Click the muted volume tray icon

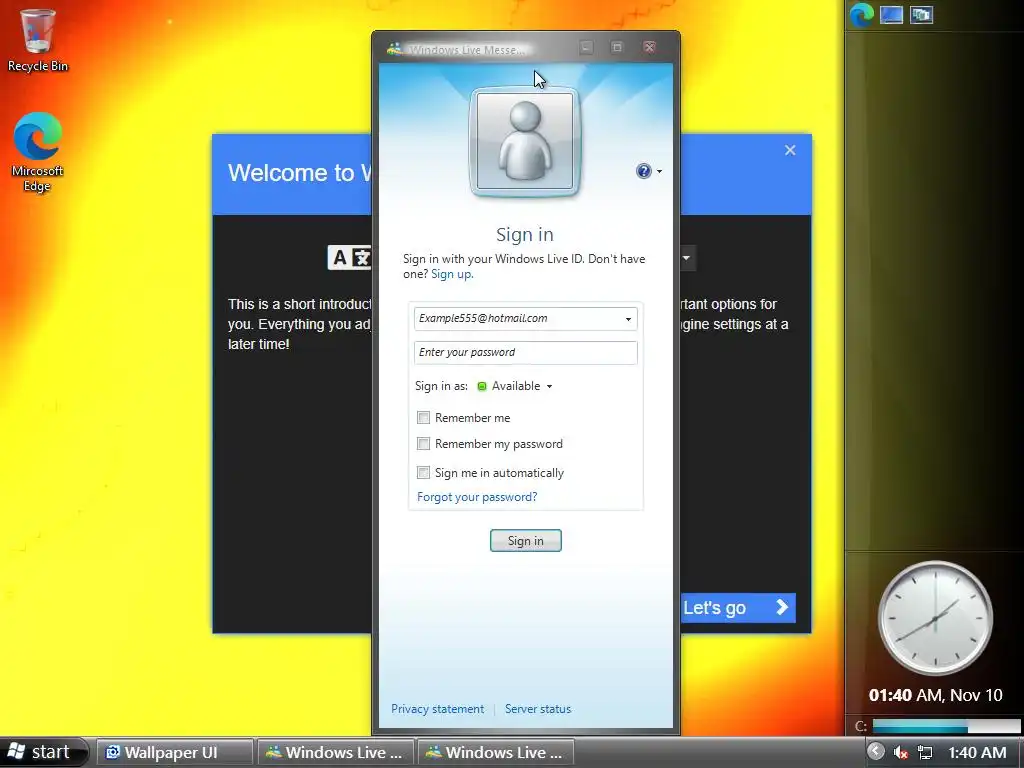click(901, 752)
